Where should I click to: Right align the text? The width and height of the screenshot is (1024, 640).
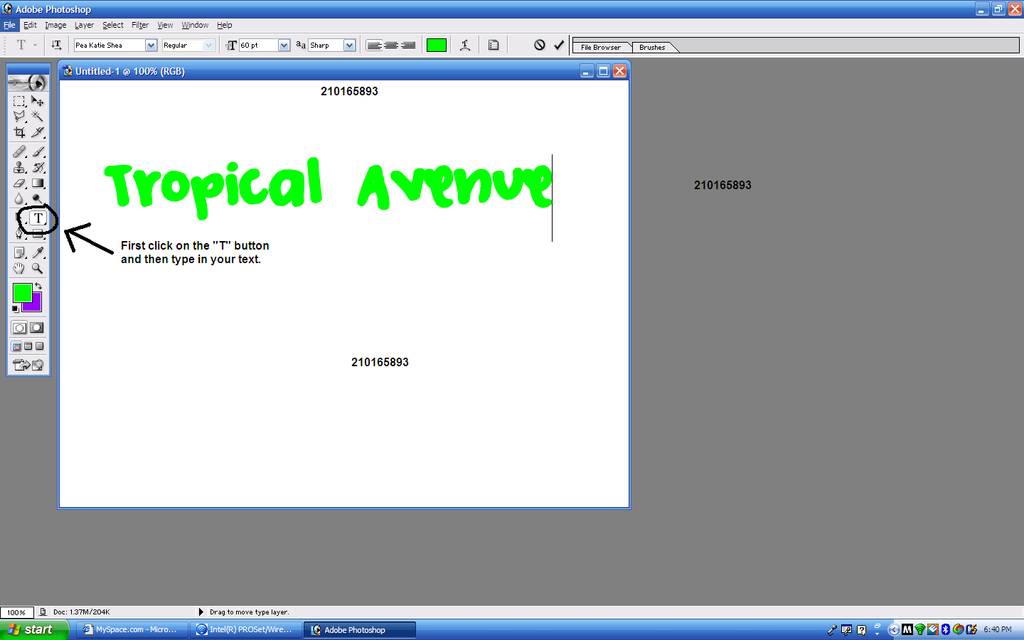click(x=408, y=45)
